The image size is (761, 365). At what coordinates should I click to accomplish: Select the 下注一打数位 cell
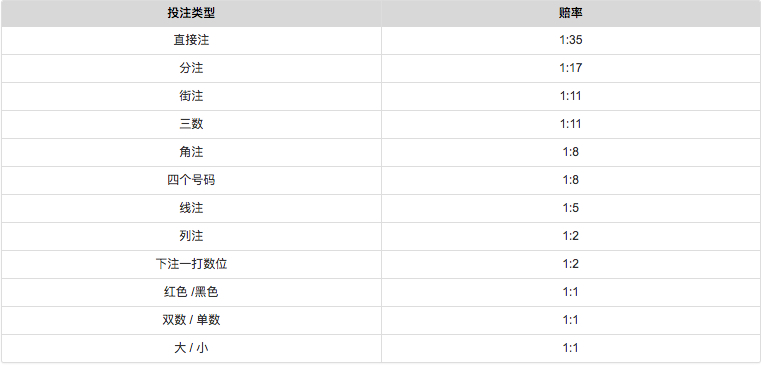click(x=191, y=264)
